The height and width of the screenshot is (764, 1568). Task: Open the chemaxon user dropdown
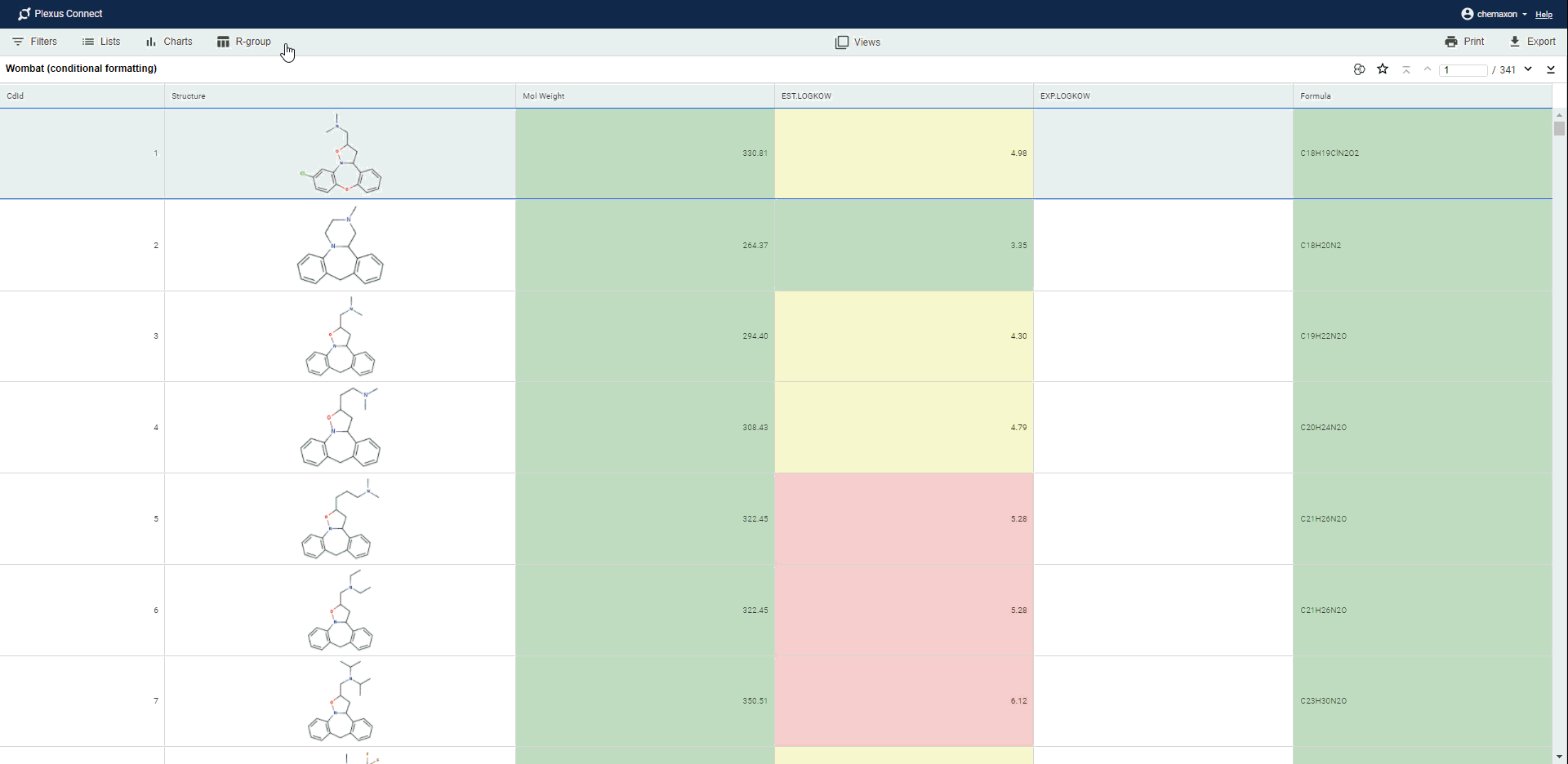(1494, 14)
